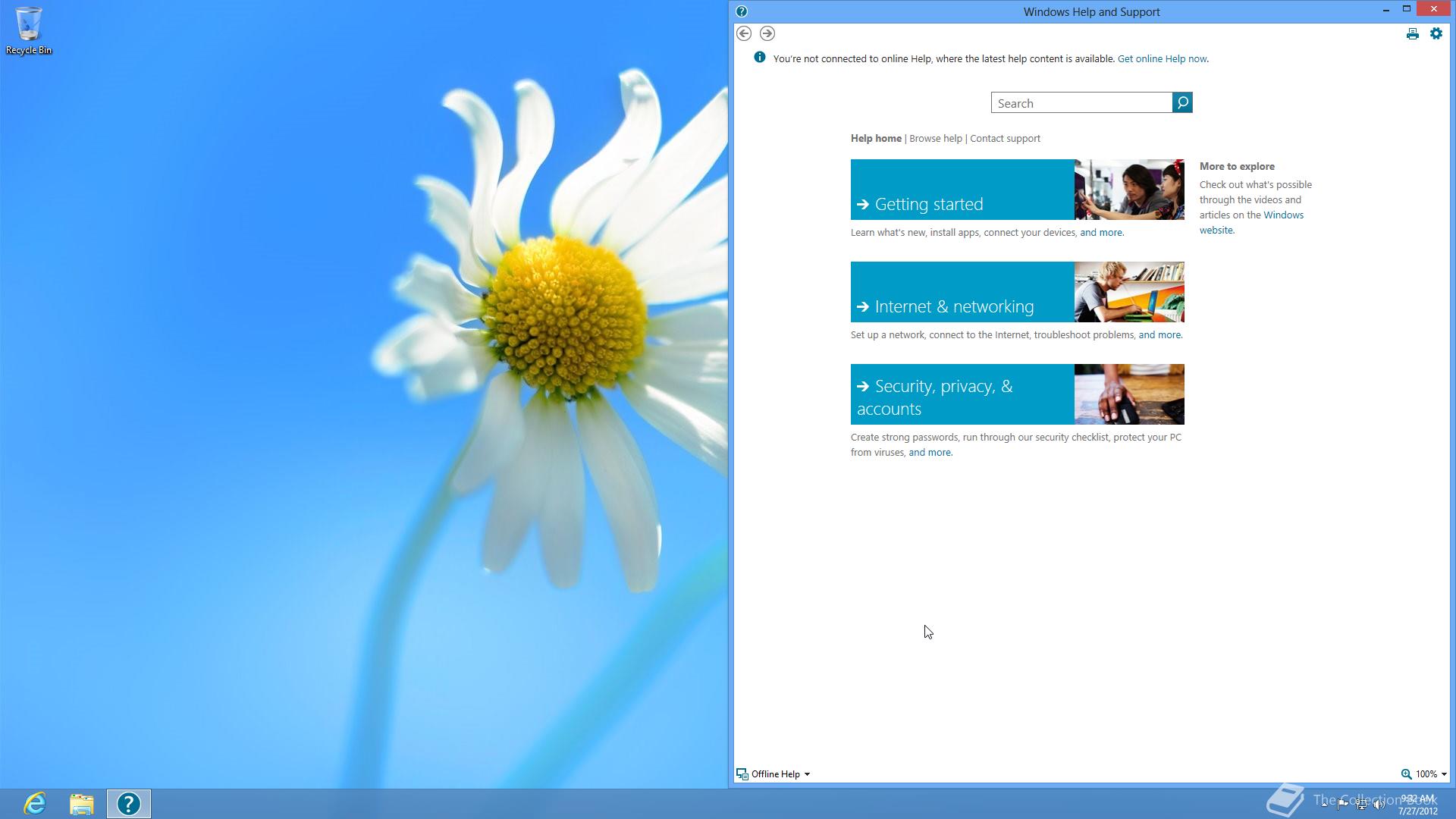The image size is (1456, 819).
Task: Select the Contact support tab
Action: coord(1005,138)
